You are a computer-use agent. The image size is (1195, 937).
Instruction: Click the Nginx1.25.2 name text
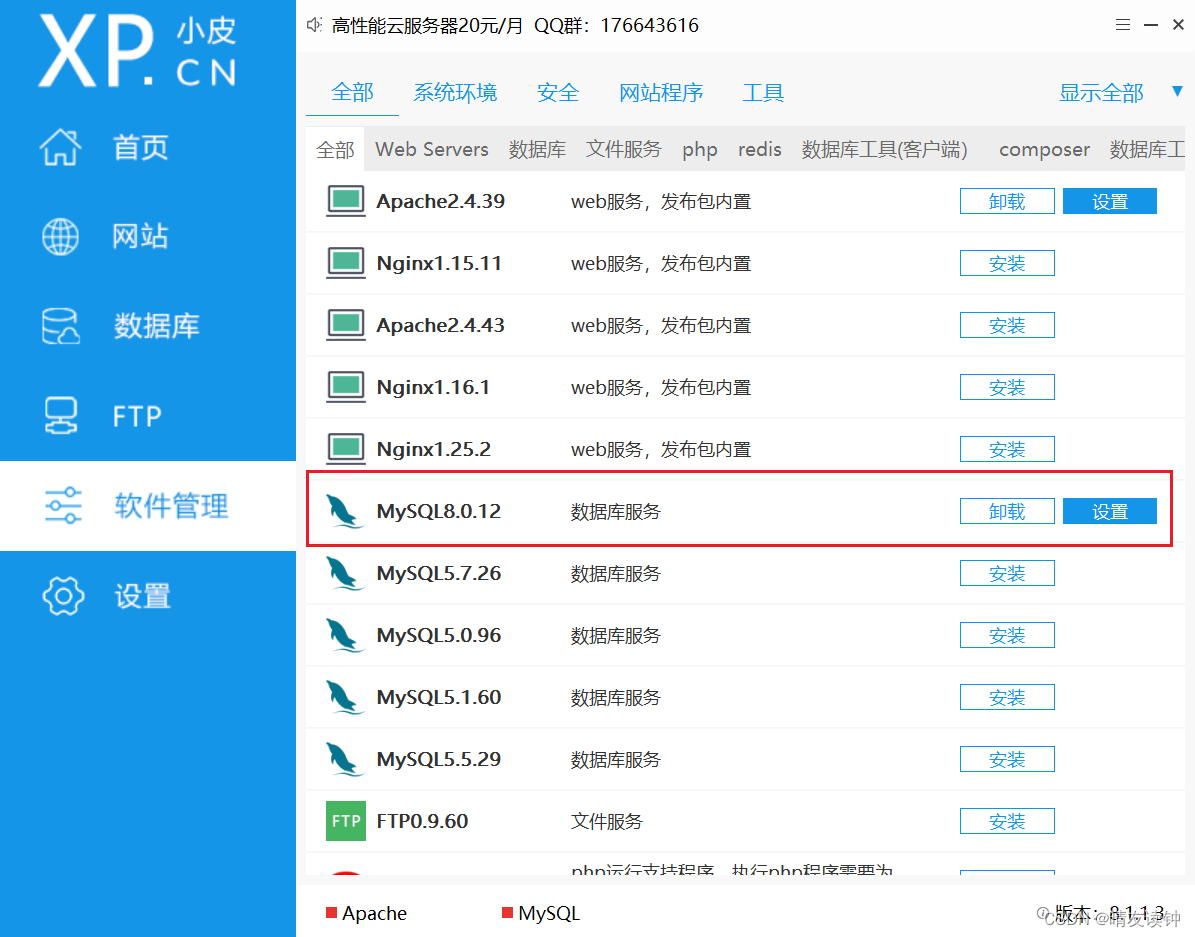(x=434, y=449)
